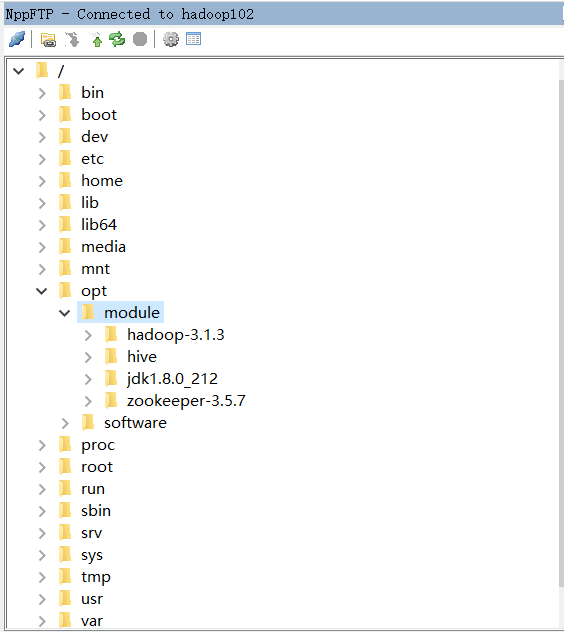Click NppFTP panel title bar
The height and width of the screenshot is (632, 564).
pyautogui.click(x=284, y=14)
